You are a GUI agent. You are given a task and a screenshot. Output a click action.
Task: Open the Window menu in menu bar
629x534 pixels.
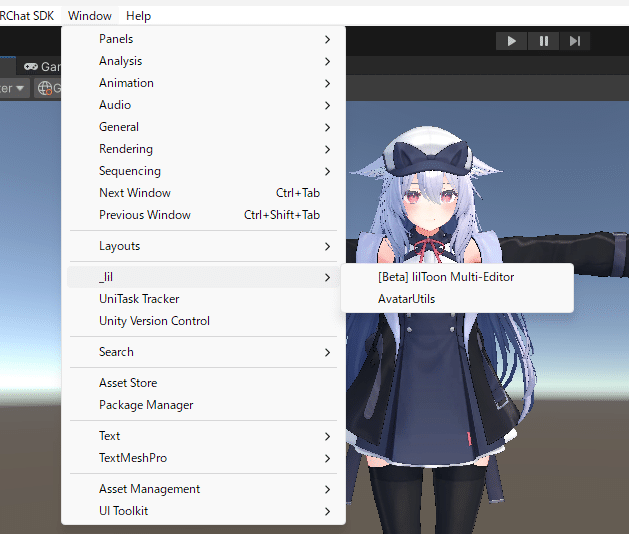tap(90, 16)
